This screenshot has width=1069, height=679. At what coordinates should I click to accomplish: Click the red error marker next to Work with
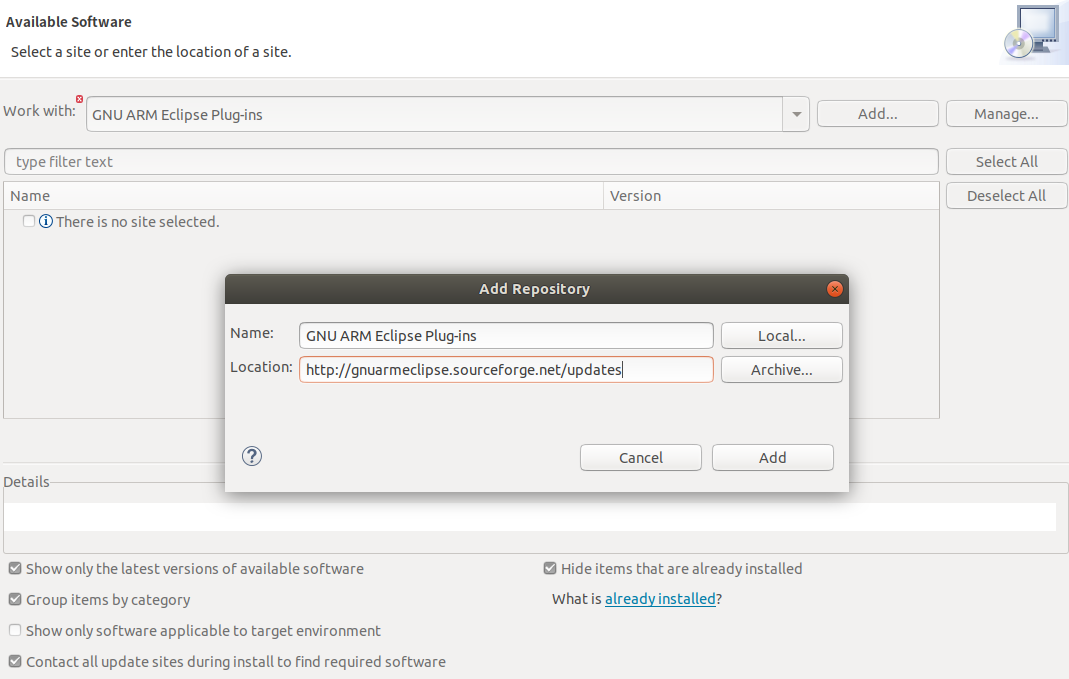(x=79, y=99)
